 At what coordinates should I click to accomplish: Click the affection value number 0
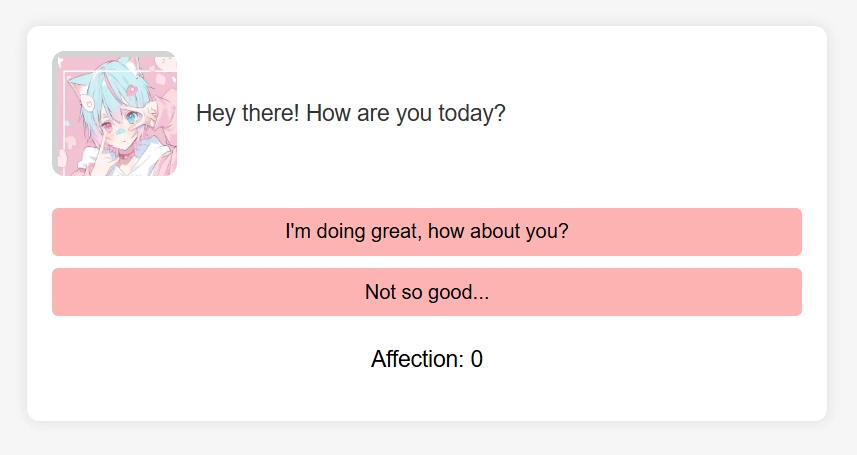click(477, 359)
